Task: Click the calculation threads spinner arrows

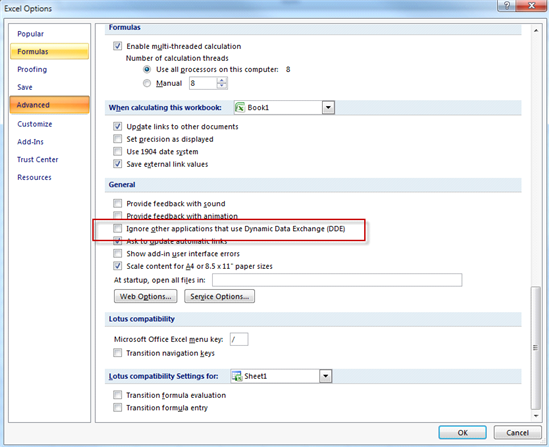Action: point(222,83)
